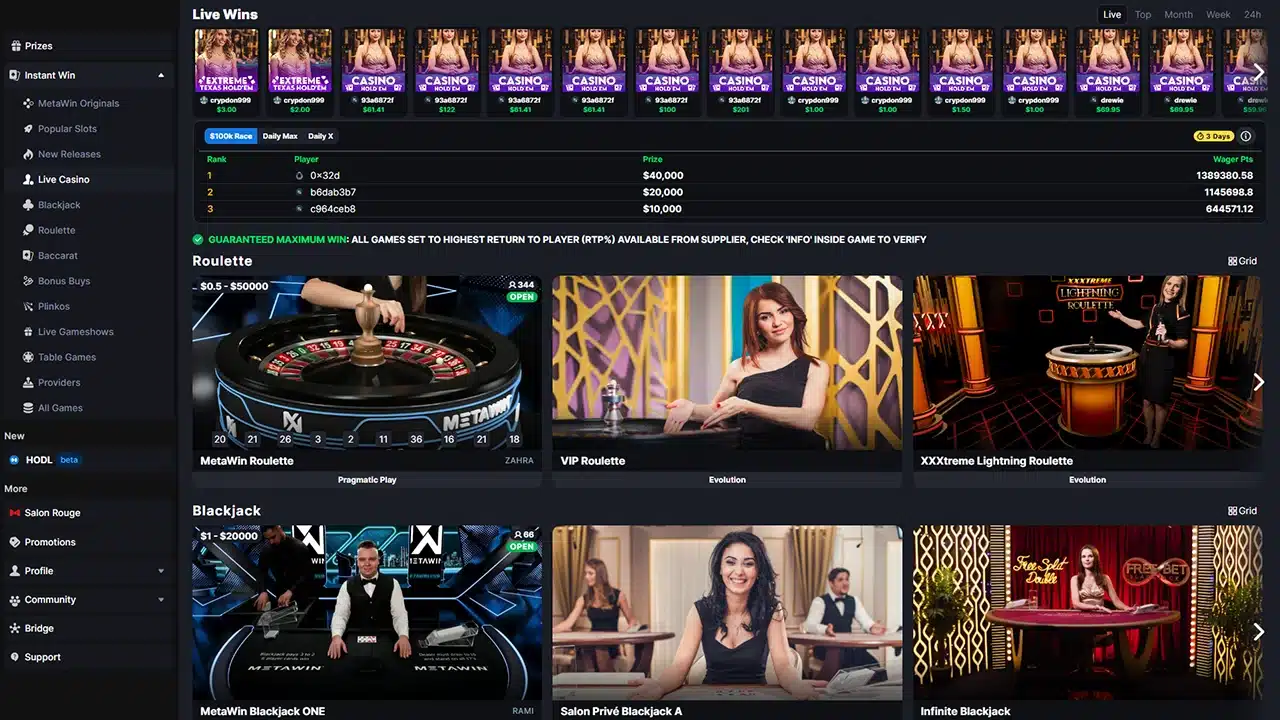The width and height of the screenshot is (1280, 720).
Task: Show next Roulette games with arrow
Action: (x=1259, y=382)
